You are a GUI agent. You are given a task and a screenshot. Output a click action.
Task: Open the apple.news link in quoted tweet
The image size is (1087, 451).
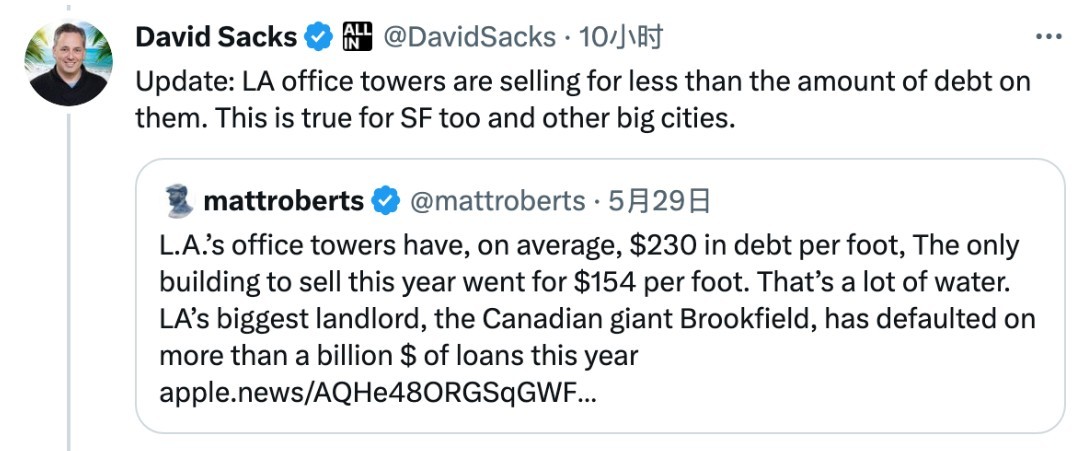(378, 391)
